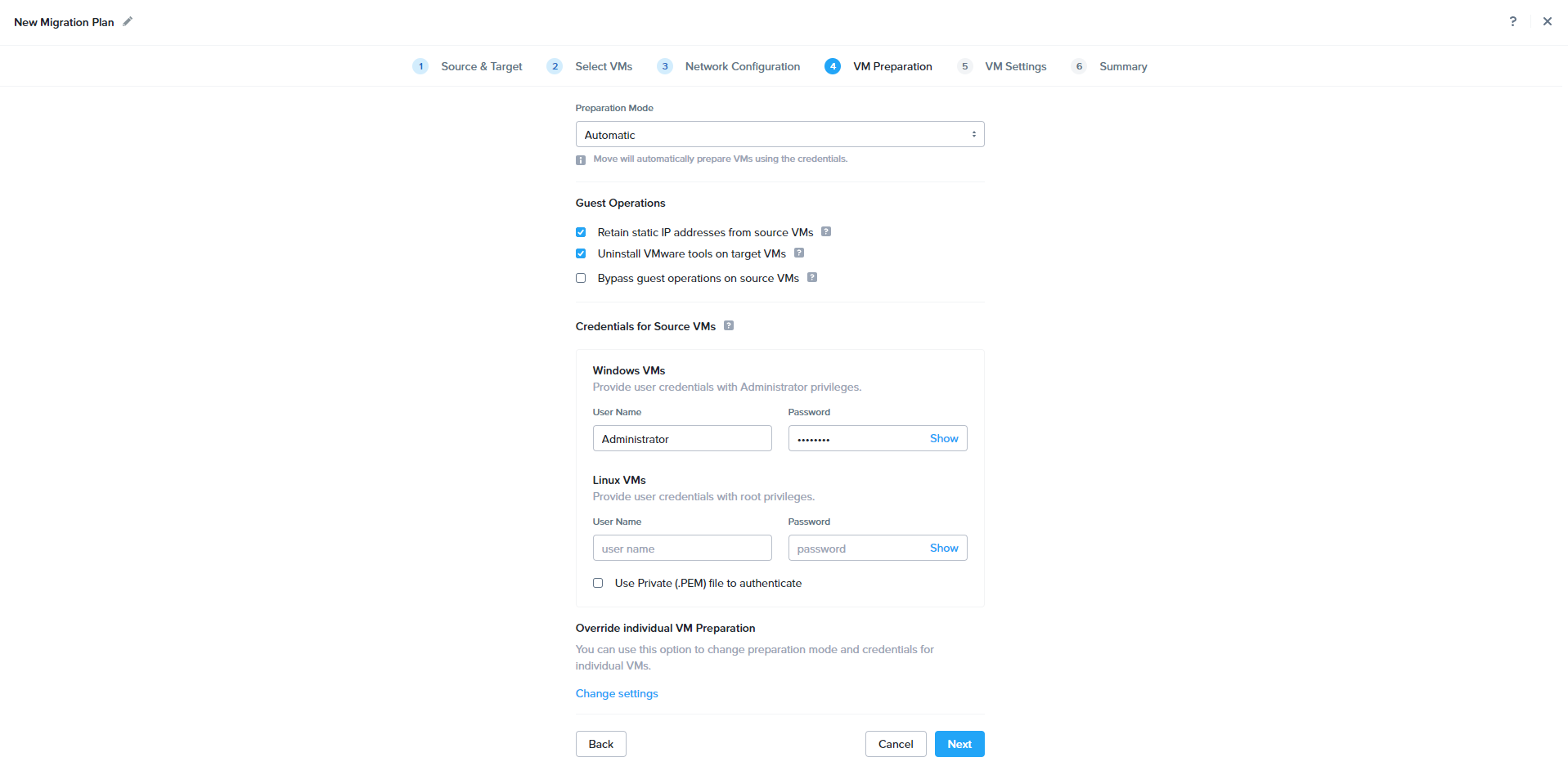Click help icon beside Uninstall VMware tools
The width and height of the screenshot is (1568, 766).
click(799, 253)
